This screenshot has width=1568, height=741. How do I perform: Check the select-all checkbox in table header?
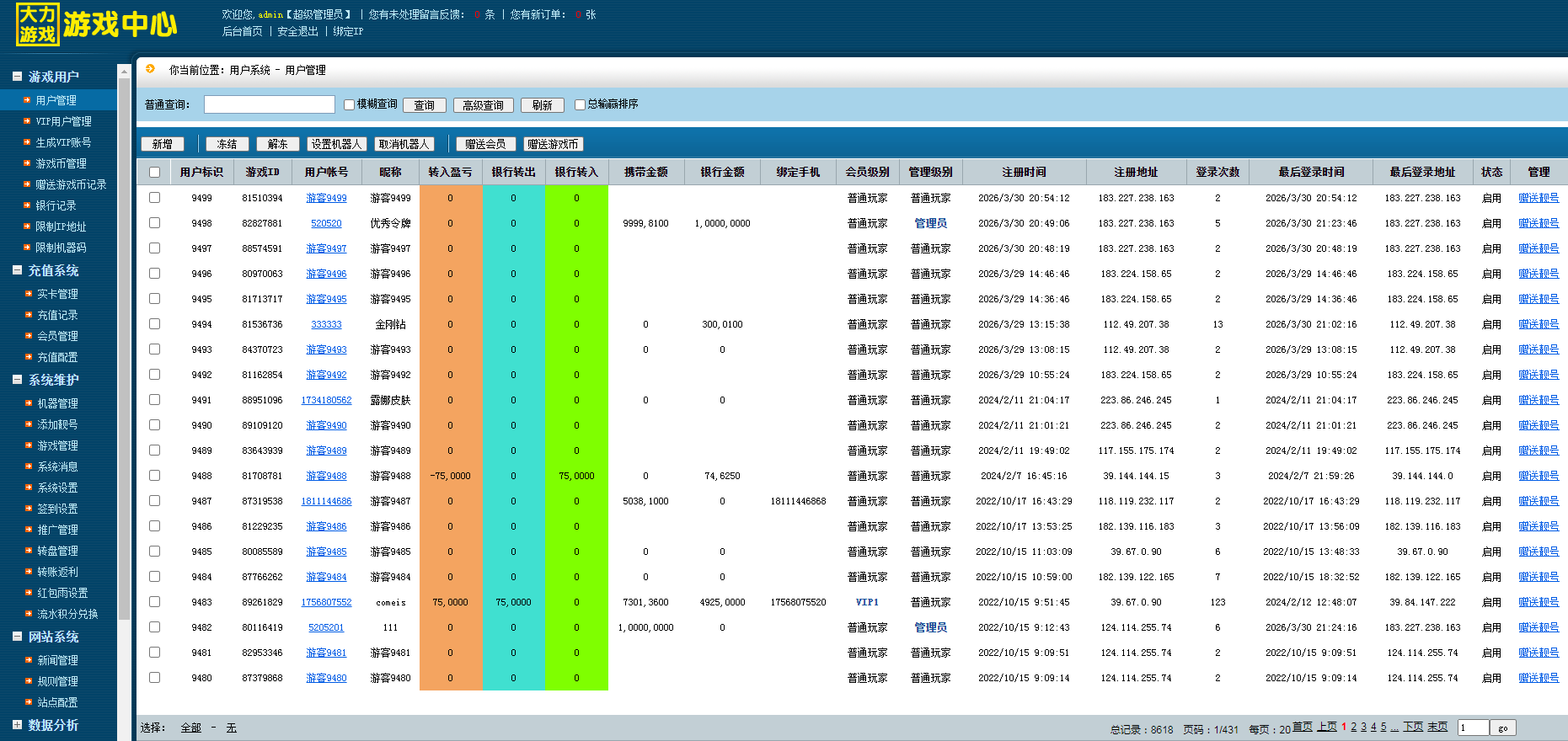[x=154, y=173]
